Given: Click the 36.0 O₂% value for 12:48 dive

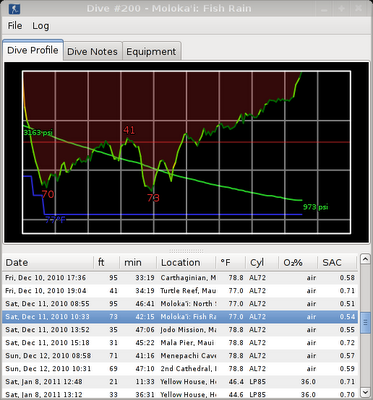Looking at the screenshot, I should click(308, 382).
